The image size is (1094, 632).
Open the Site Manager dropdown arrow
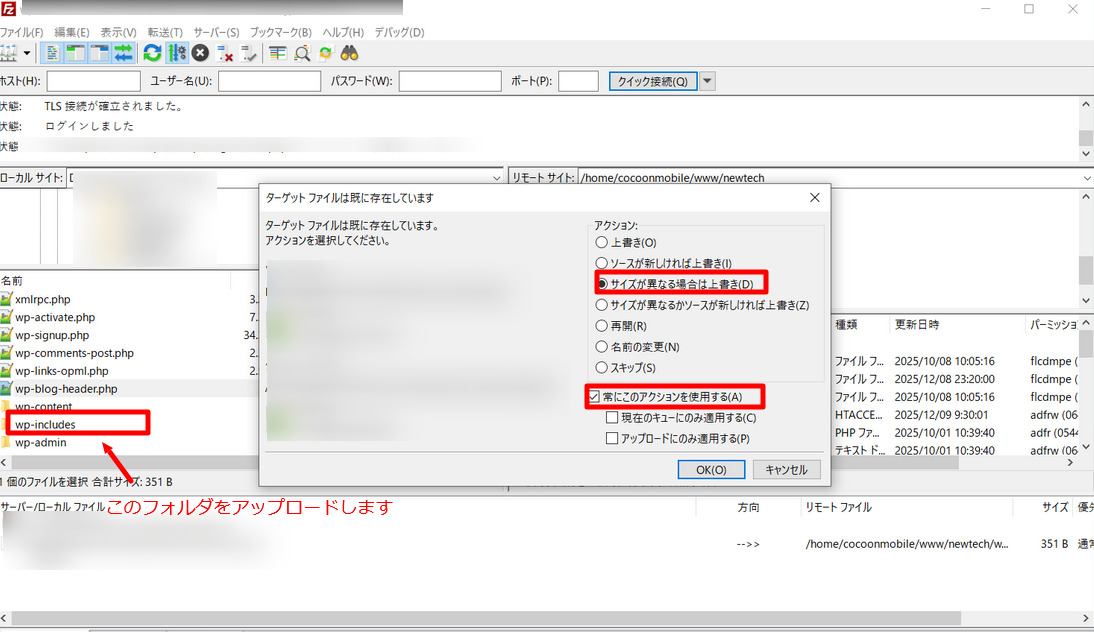(27, 53)
